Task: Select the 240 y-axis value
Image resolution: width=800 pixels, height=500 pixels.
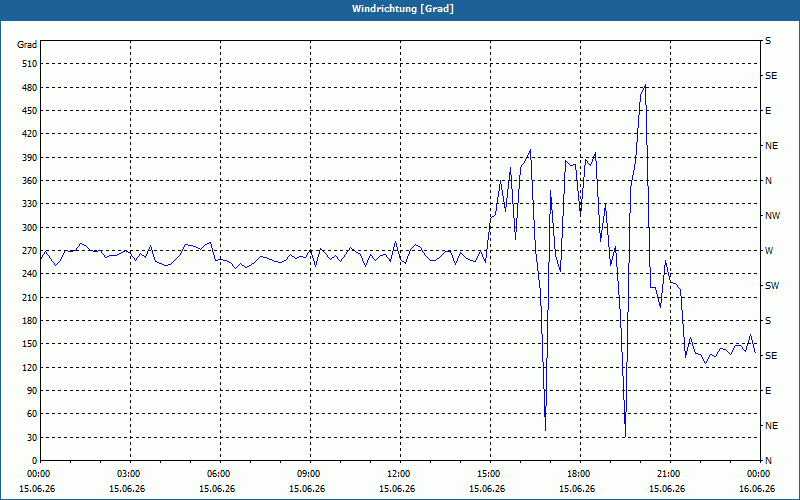Action: tap(31, 274)
